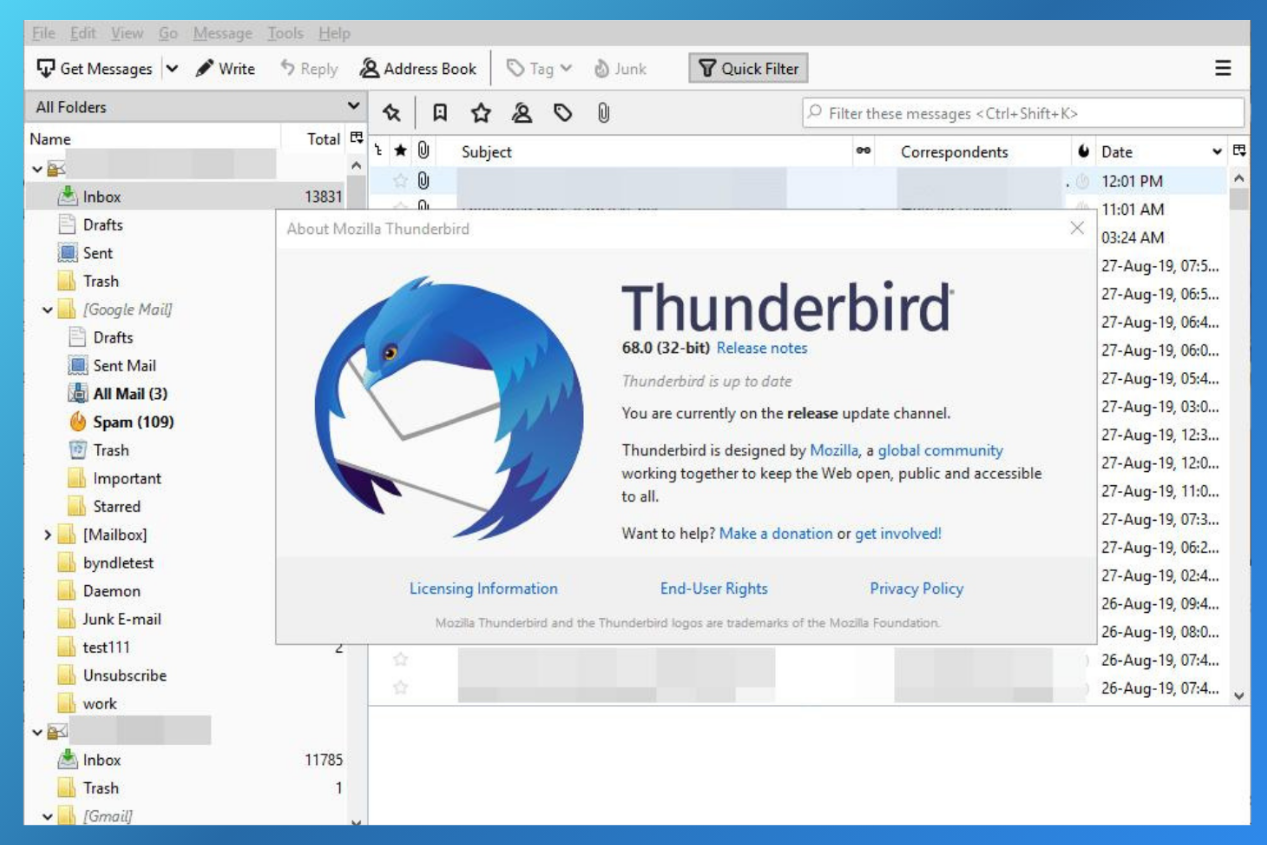Viewport: 1267px width, 845px height.
Task: Toggle the contacts-only message filter
Action: pos(523,113)
